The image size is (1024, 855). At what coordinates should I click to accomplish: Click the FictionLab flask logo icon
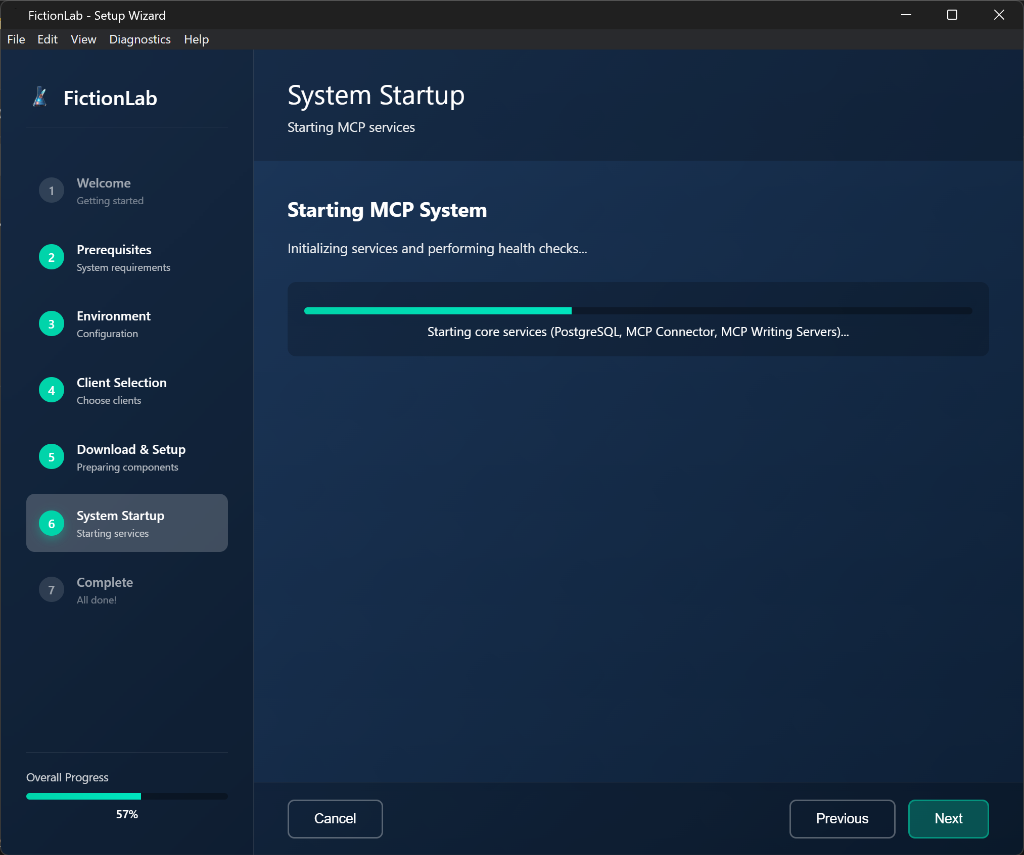point(40,97)
